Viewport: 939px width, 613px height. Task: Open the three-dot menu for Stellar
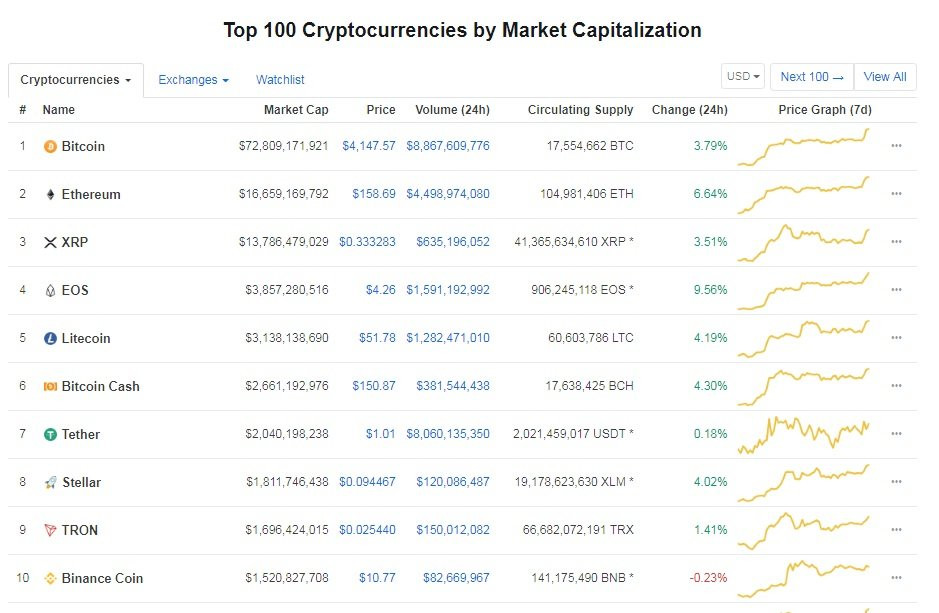click(896, 482)
